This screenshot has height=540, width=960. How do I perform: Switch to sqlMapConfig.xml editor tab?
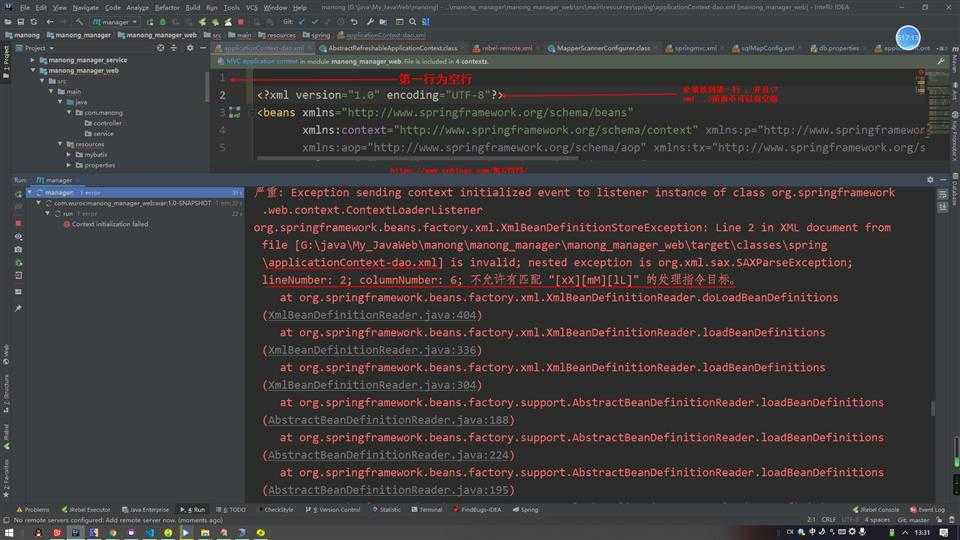(x=767, y=48)
